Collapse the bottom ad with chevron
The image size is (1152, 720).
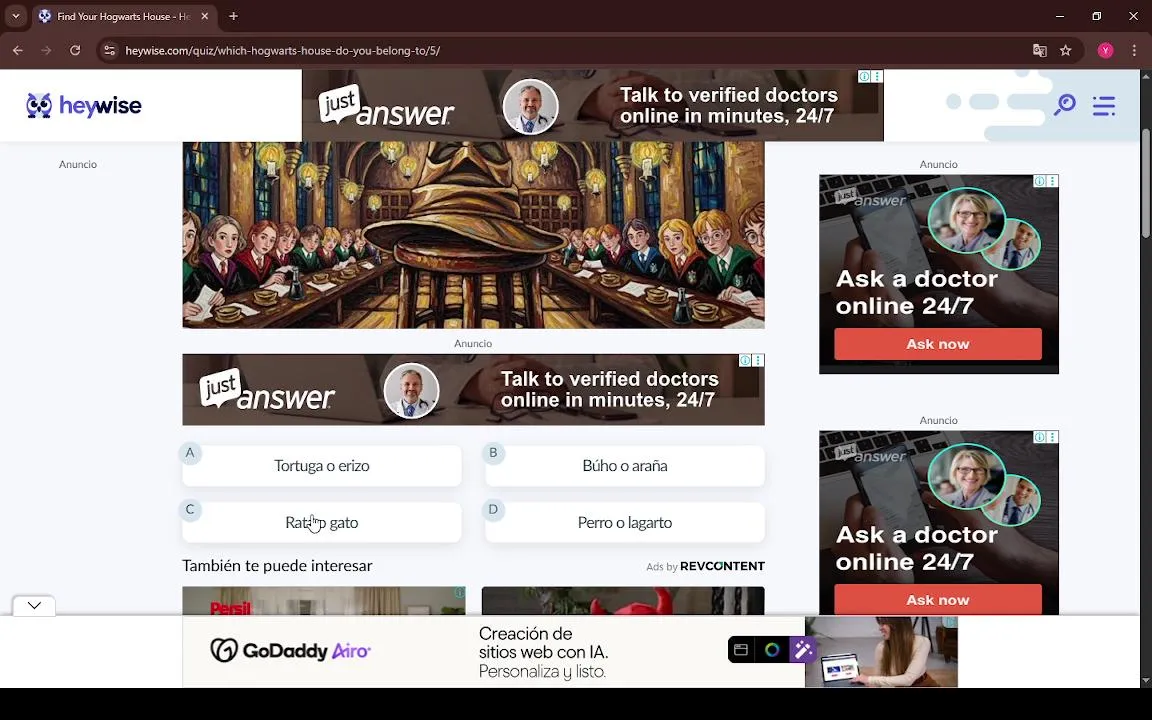[34, 605]
